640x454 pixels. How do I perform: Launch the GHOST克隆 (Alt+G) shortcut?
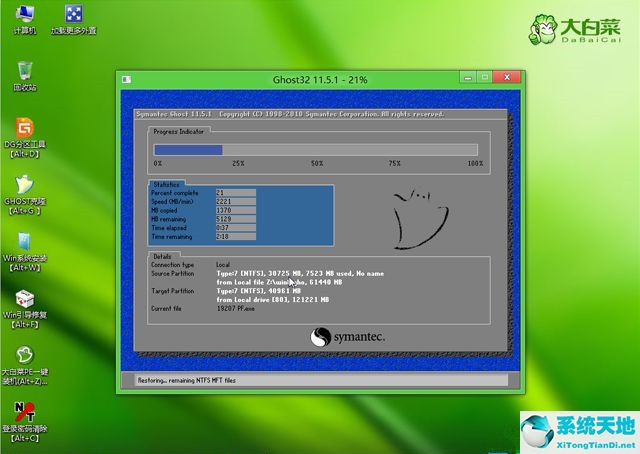25,195
